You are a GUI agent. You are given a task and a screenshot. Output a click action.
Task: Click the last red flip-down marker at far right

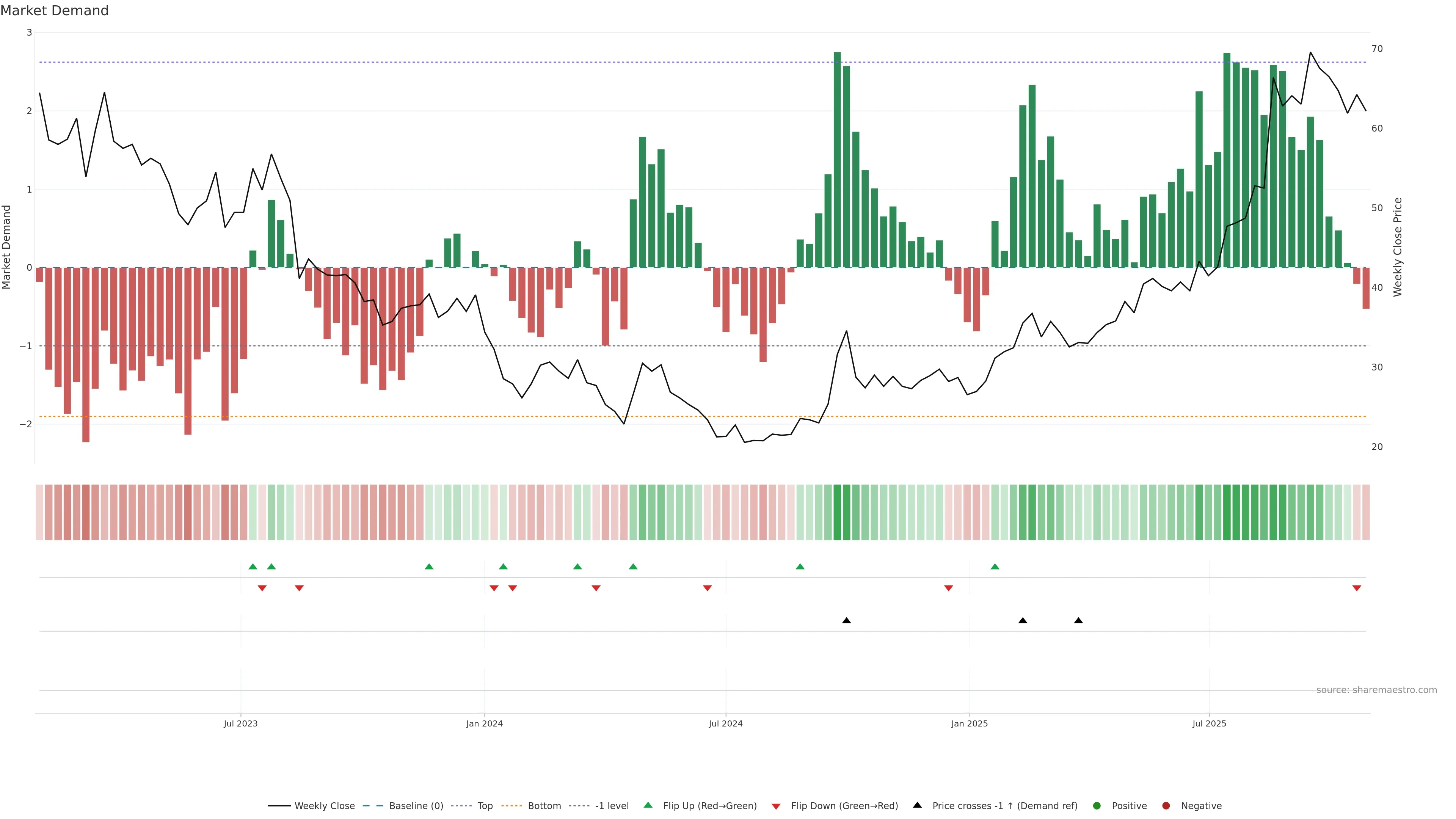1357,588
